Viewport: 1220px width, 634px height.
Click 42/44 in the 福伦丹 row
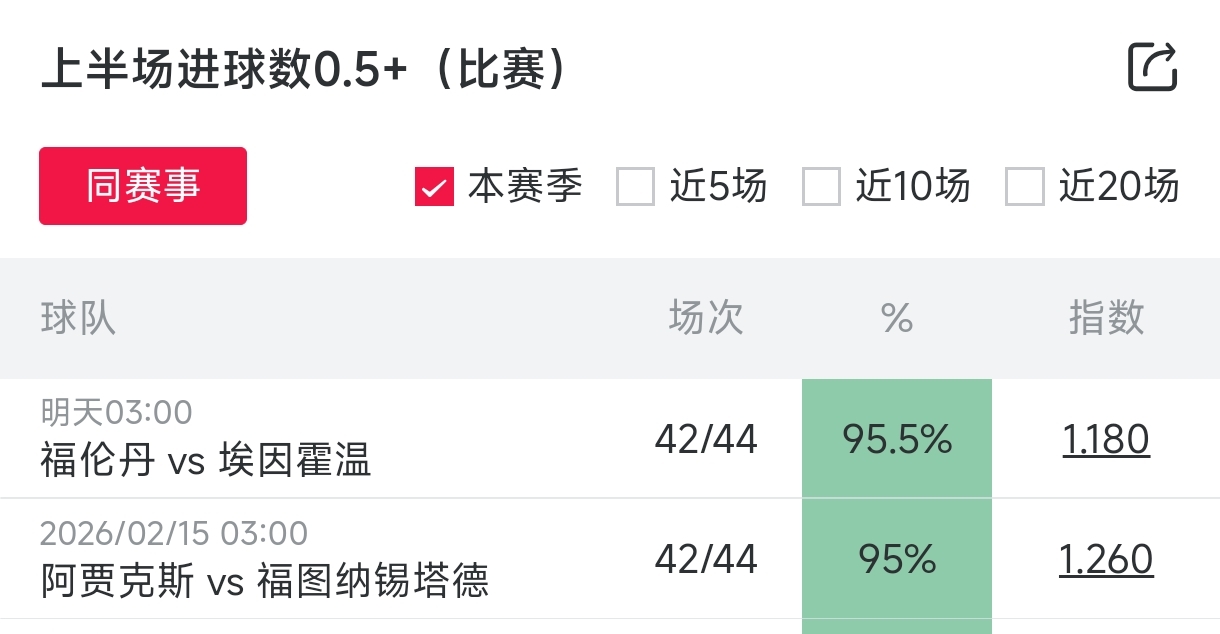pyautogui.click(x=706, y=440)
